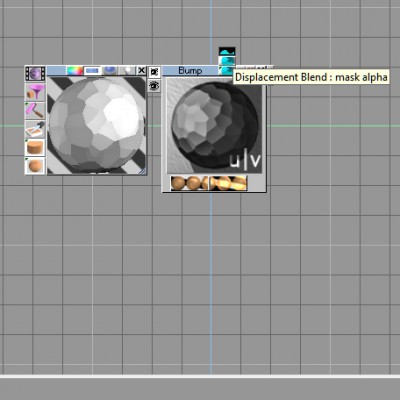The image size is (400, 400).
Task: Open the rainbow color shader panel
Action: (x=75, y=71)
